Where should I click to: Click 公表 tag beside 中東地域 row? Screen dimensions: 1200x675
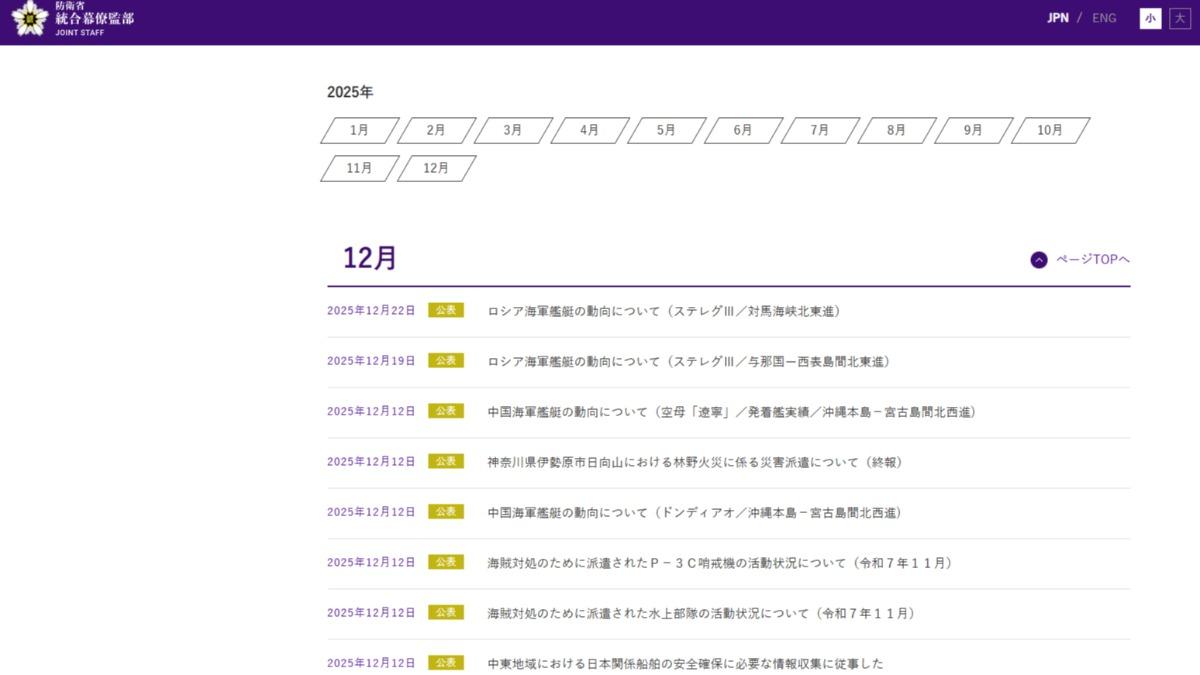[x=446, y=662]
